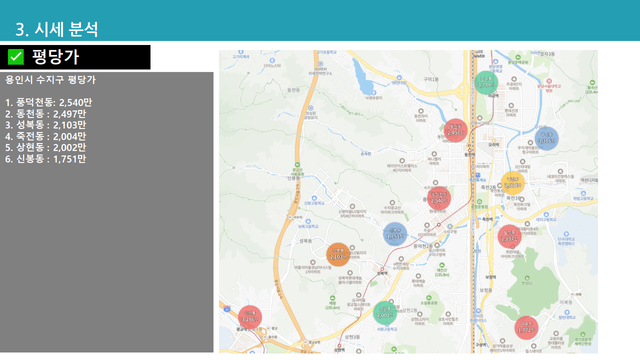Click the orange 2,103만 성복동 map marker

tap(338, 254)
